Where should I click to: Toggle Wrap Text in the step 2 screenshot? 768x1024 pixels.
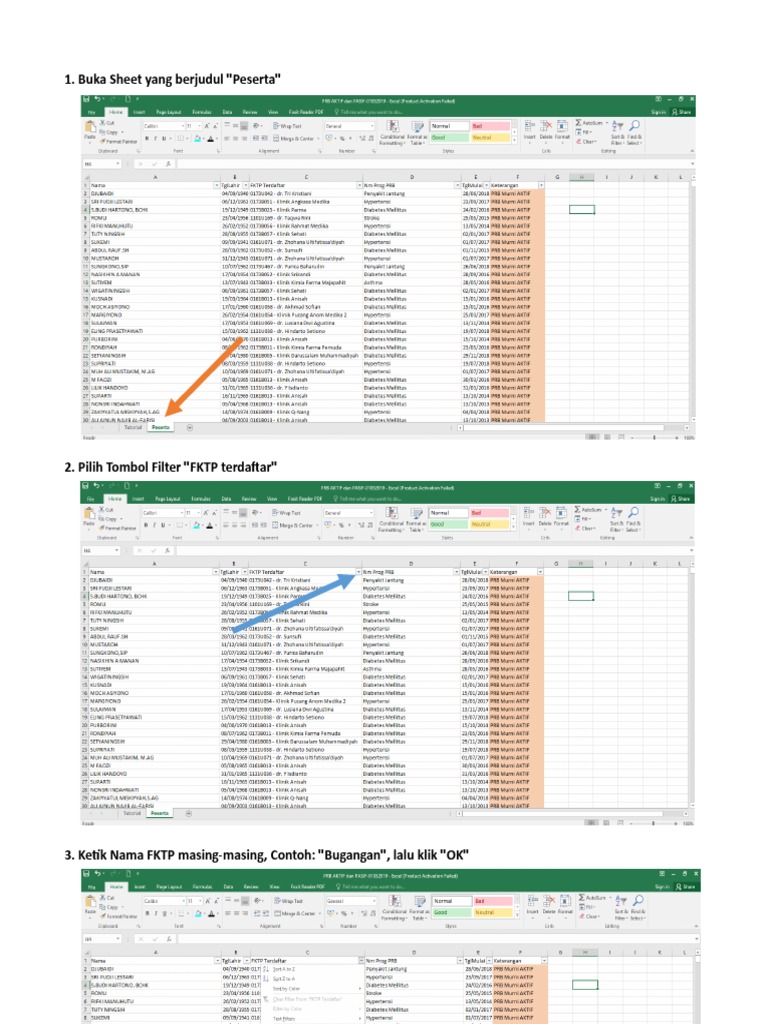[286, 512]
